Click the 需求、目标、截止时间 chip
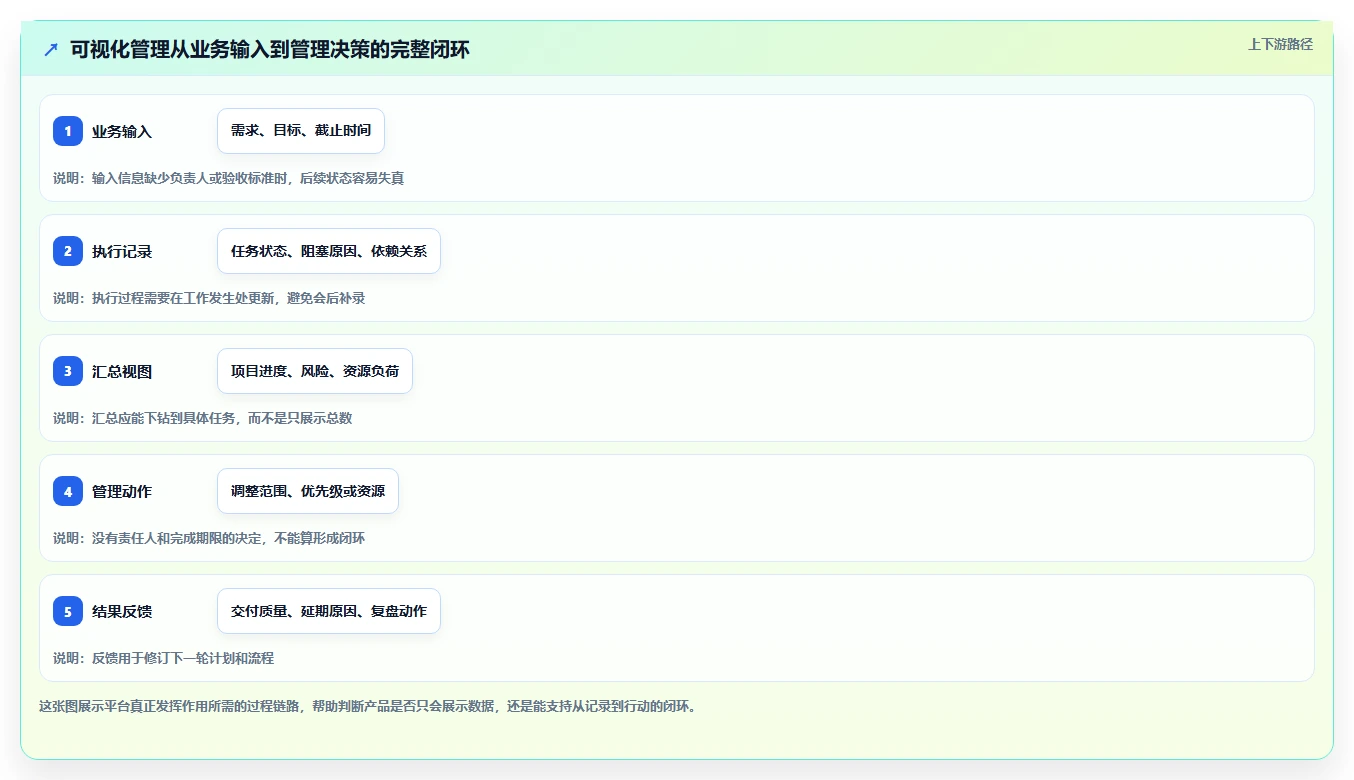 pyautogui.click(x=301, y=131)
